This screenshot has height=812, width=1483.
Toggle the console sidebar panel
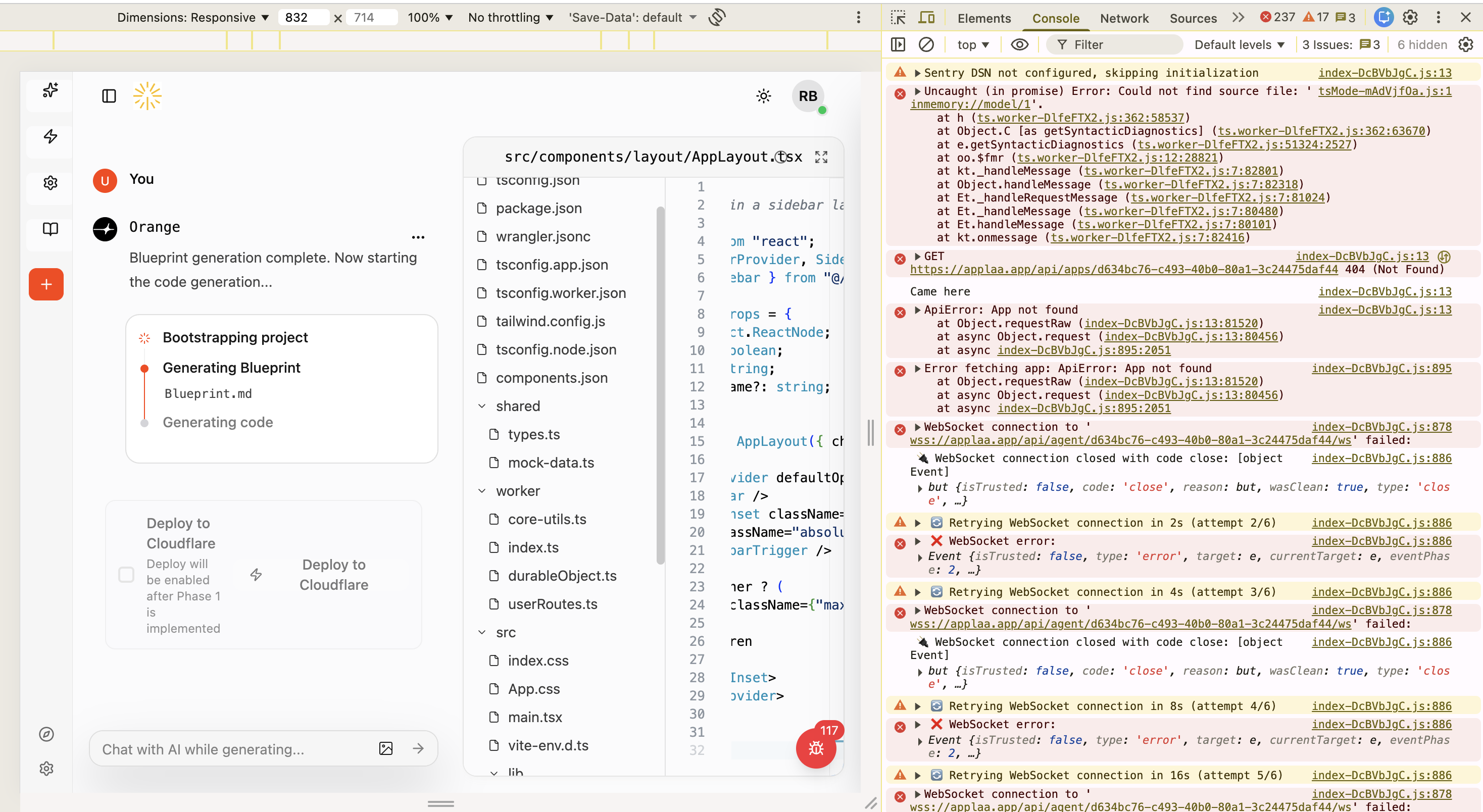point(899,44)
